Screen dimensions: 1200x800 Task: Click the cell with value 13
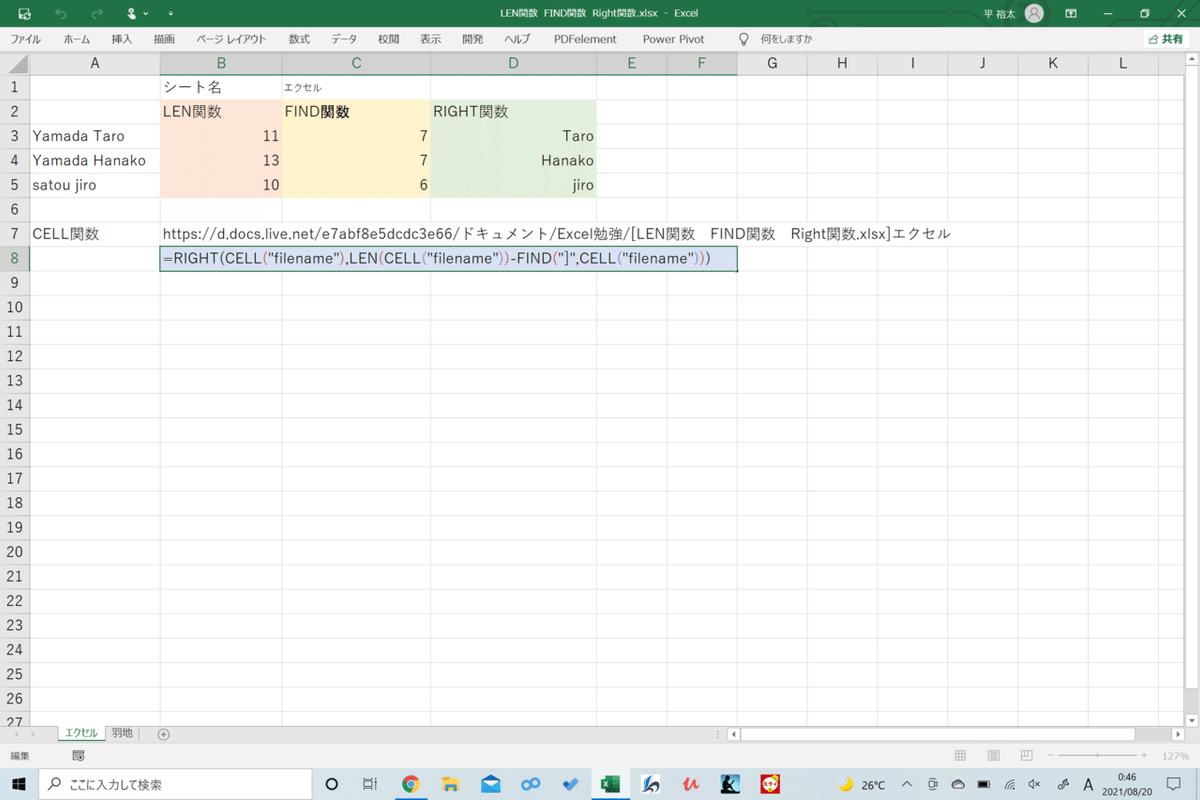[x=220, y=160]
